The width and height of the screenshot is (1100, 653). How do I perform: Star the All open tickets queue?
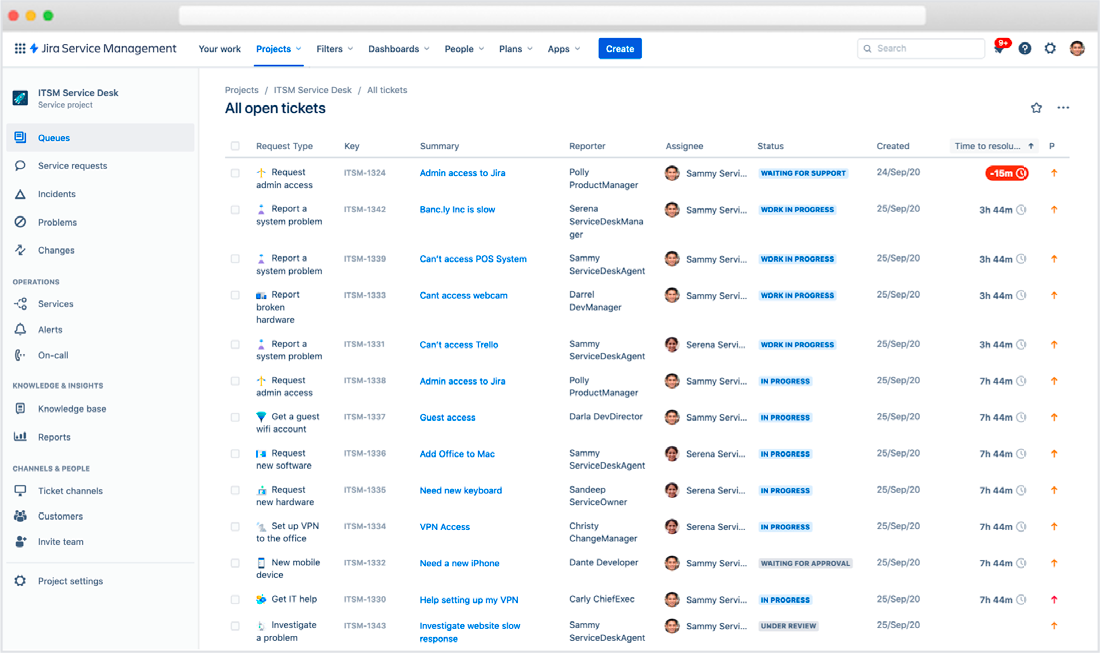(1036, 108)
